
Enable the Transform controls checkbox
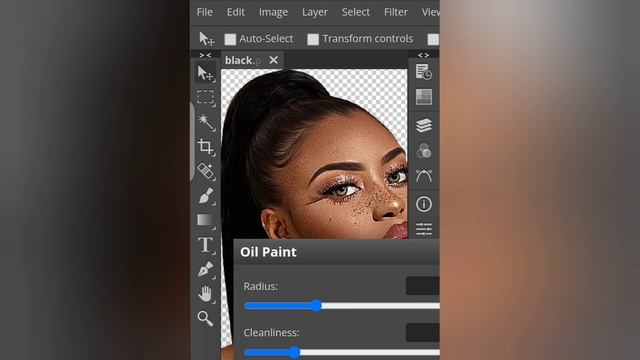[313, 39]
